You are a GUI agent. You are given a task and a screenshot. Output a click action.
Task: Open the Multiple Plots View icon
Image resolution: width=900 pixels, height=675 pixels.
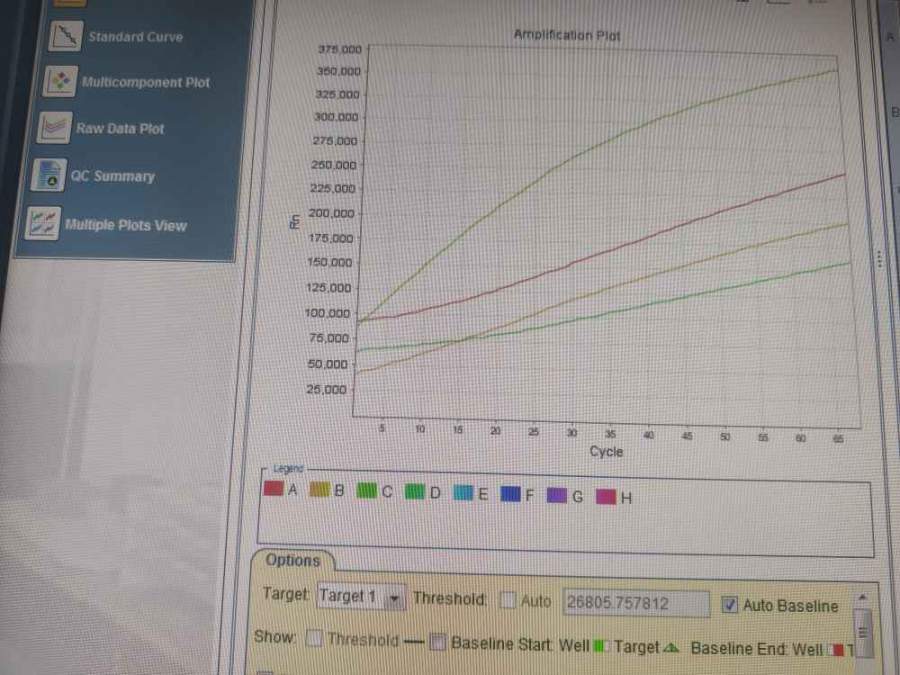pyautogui.click(x=42, y=223)
